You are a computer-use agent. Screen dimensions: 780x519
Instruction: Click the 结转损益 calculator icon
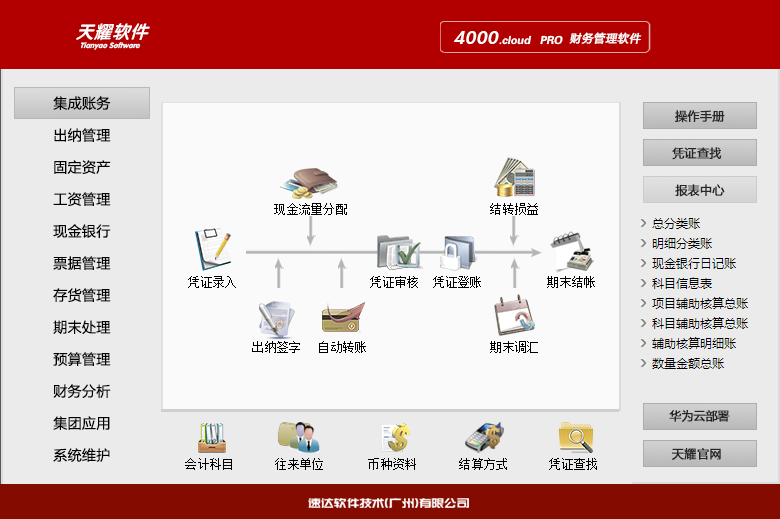[514, 177]
